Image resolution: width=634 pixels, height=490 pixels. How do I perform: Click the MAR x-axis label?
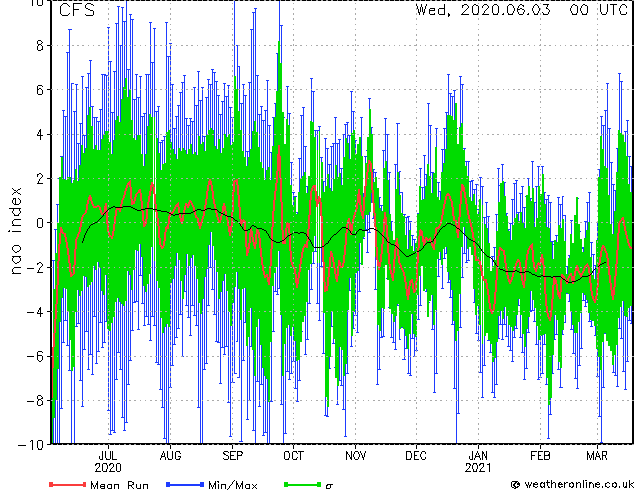597,456
